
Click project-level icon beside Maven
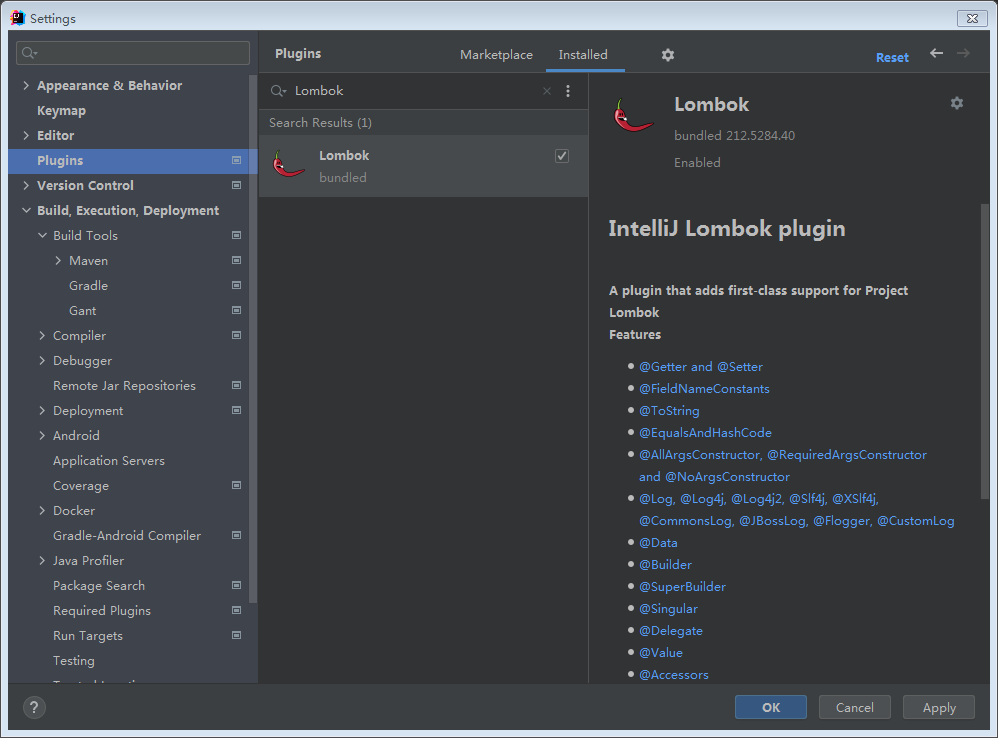[x=236, y=260]
